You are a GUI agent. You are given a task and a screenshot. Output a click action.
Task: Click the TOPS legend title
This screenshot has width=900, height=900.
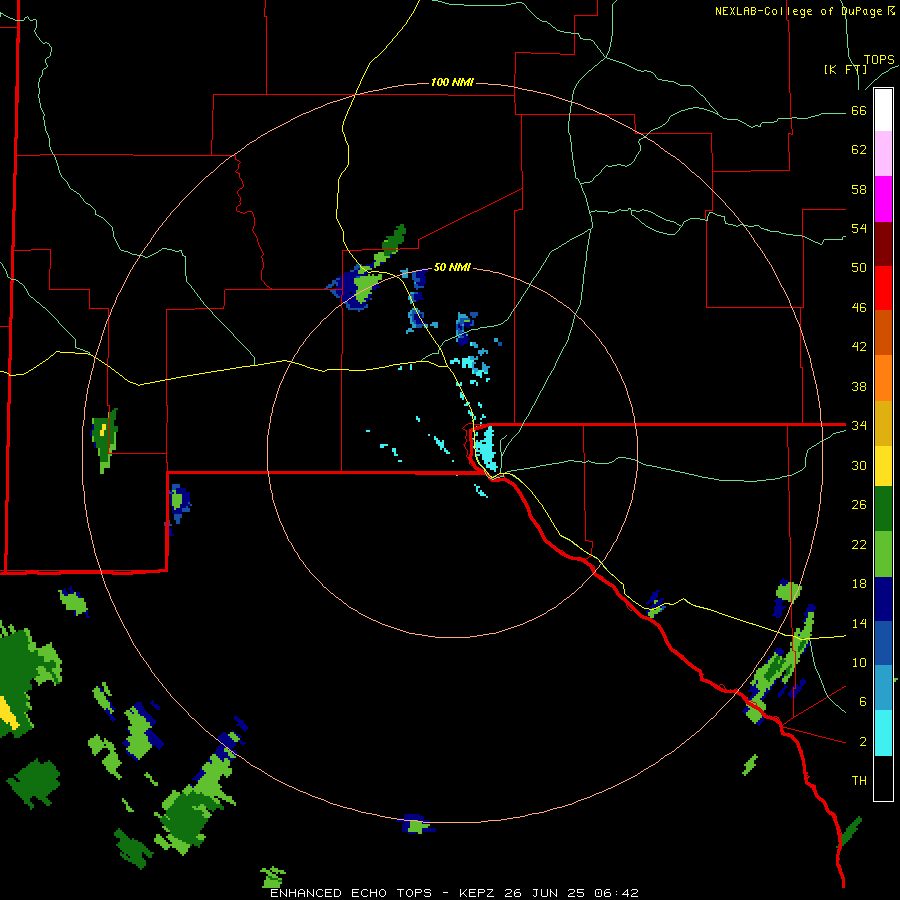(879, 60)
